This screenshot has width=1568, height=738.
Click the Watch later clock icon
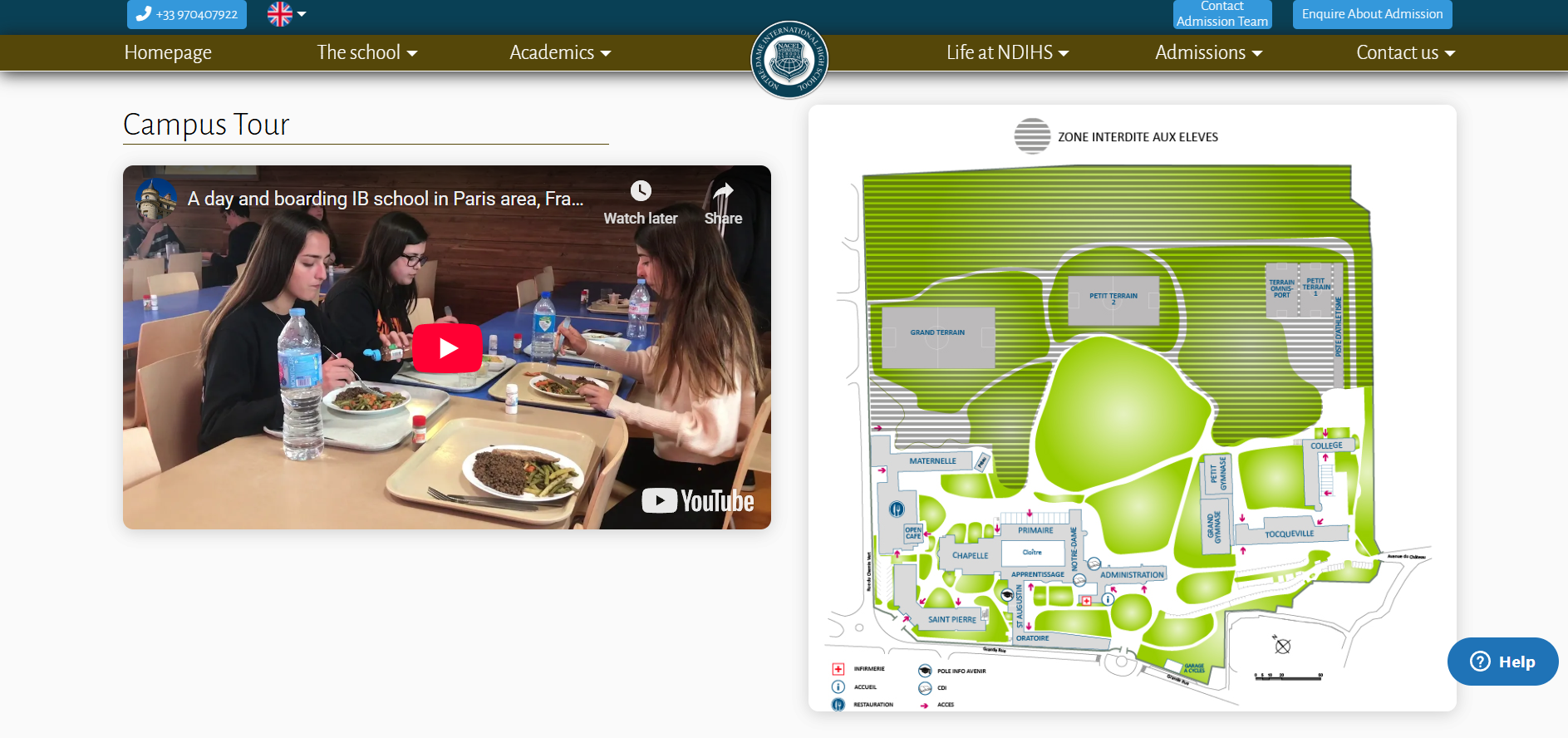(641, 191)
